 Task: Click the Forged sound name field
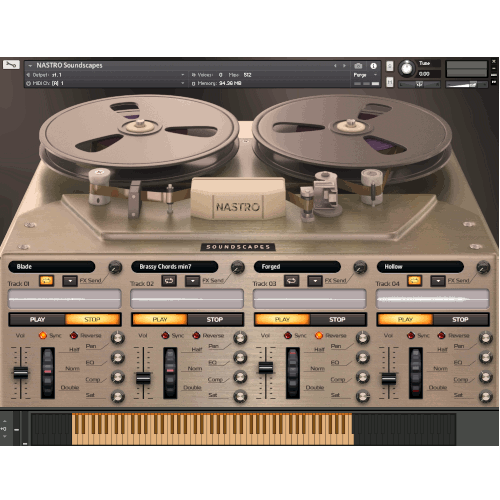297,267
